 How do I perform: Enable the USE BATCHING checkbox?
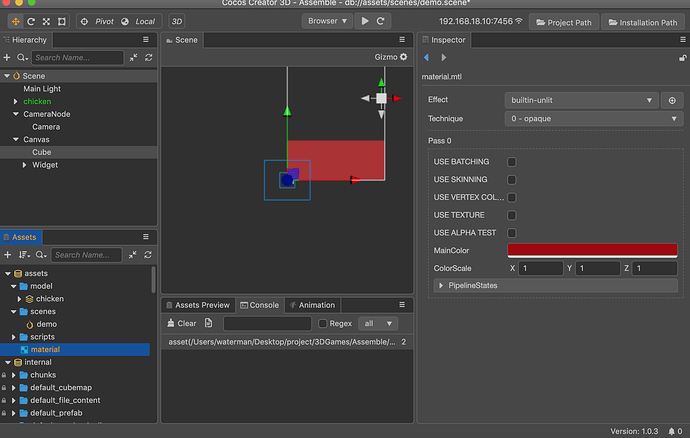coord(511,162)
